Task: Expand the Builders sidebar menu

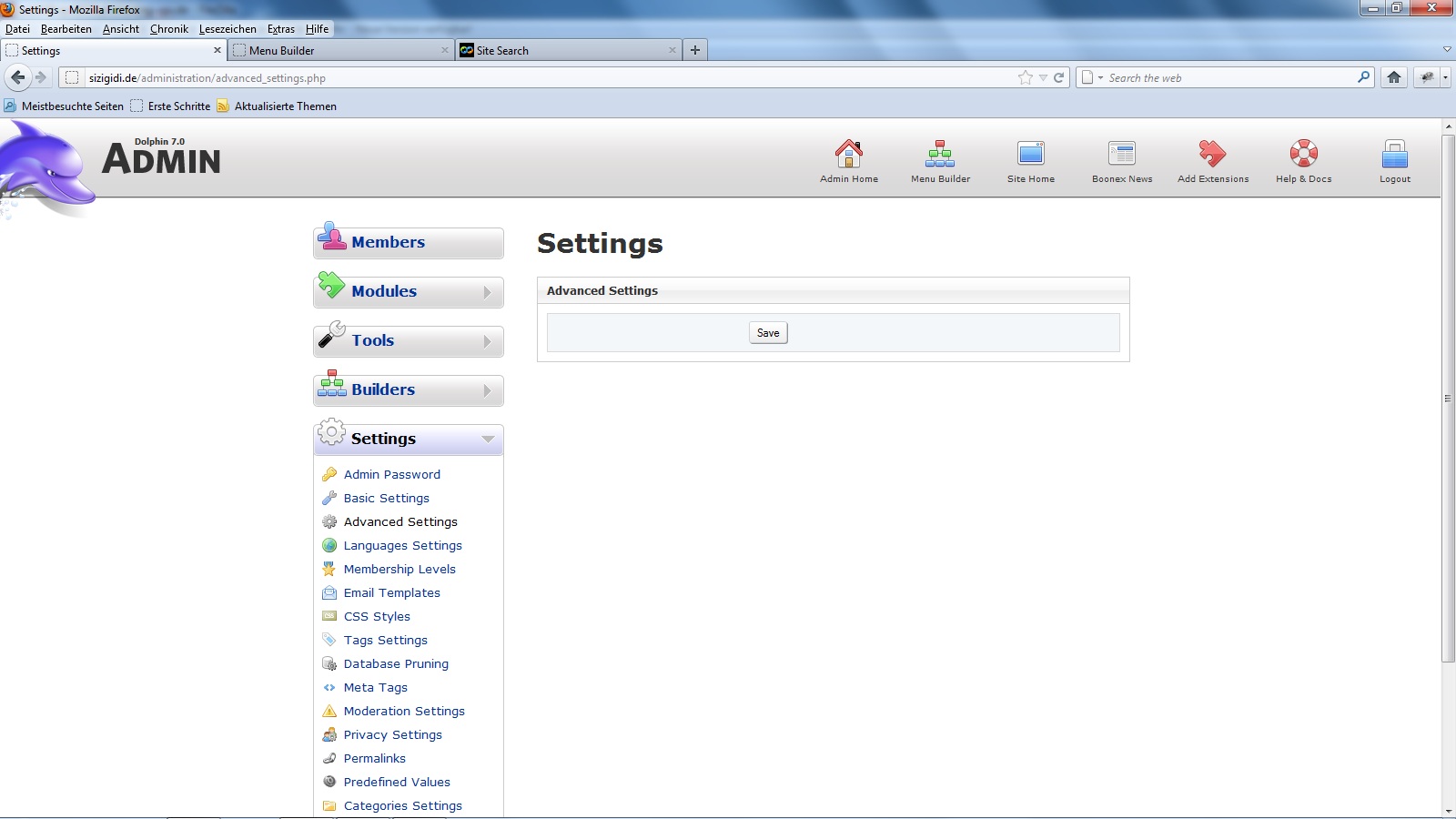Action: (409, 390)
